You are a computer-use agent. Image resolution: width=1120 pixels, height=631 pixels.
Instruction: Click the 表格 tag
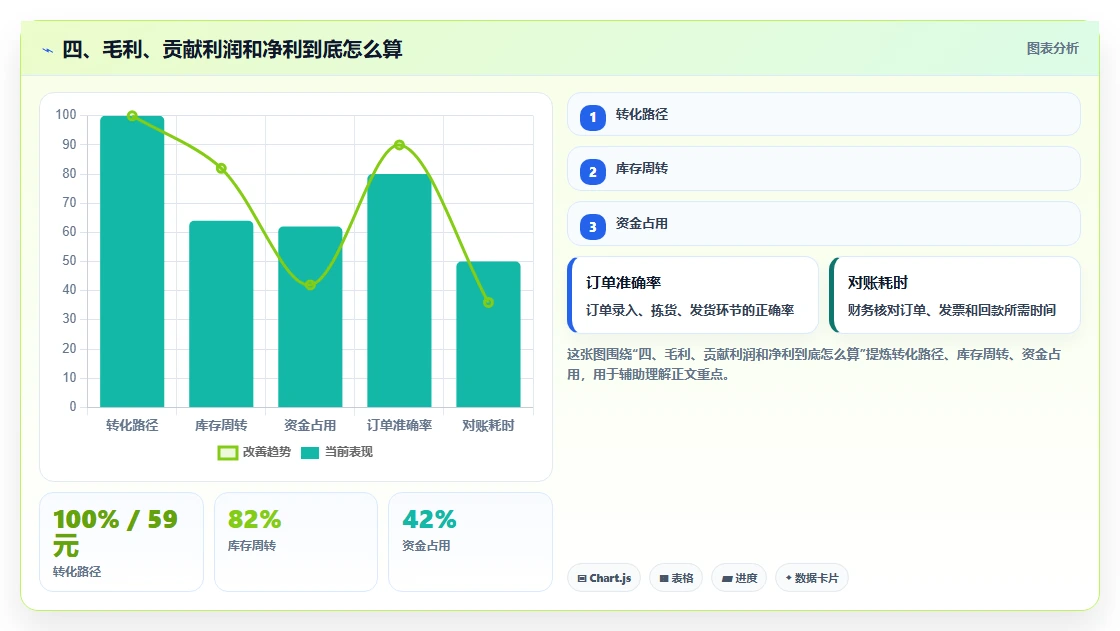676,578
